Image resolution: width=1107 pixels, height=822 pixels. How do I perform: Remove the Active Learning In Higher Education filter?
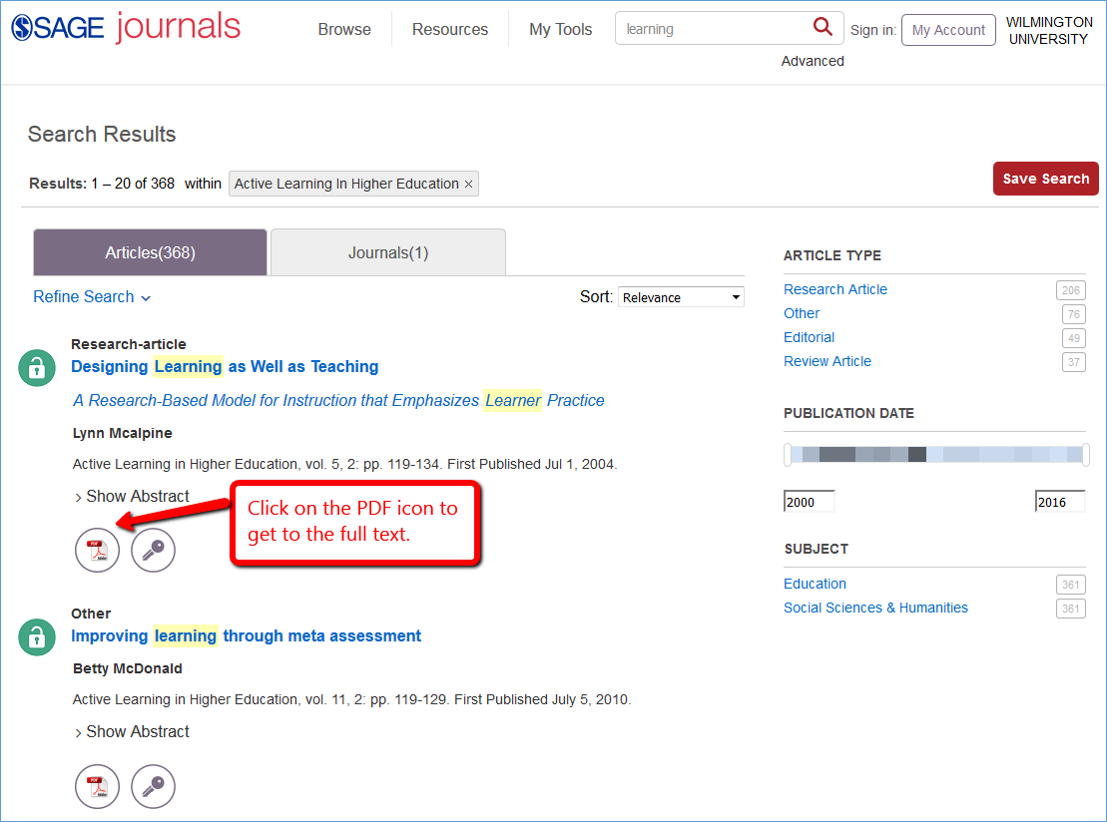[468, 183]
